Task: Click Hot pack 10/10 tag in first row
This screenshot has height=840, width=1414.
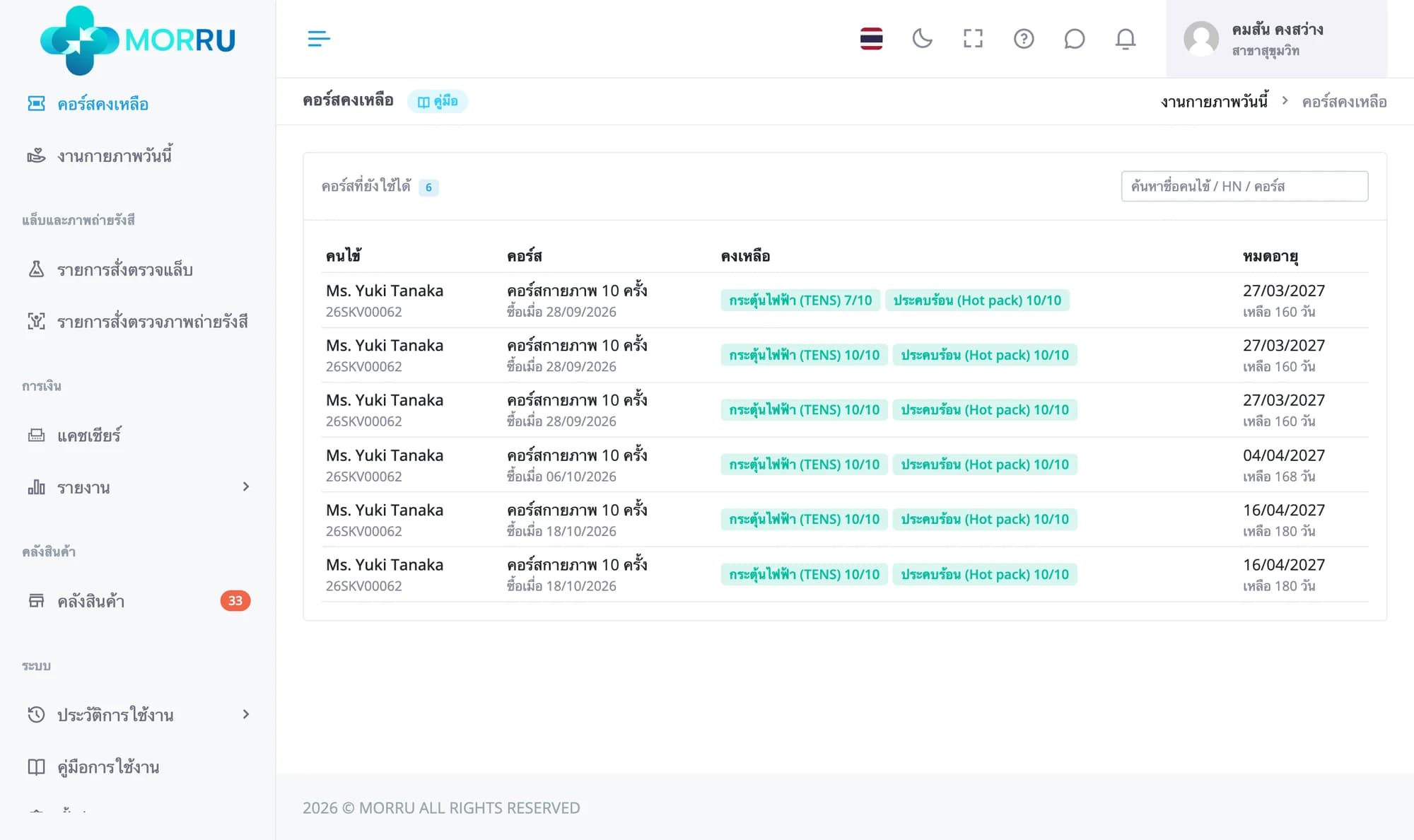Action: pyautogui.click(x=977, y=301)
